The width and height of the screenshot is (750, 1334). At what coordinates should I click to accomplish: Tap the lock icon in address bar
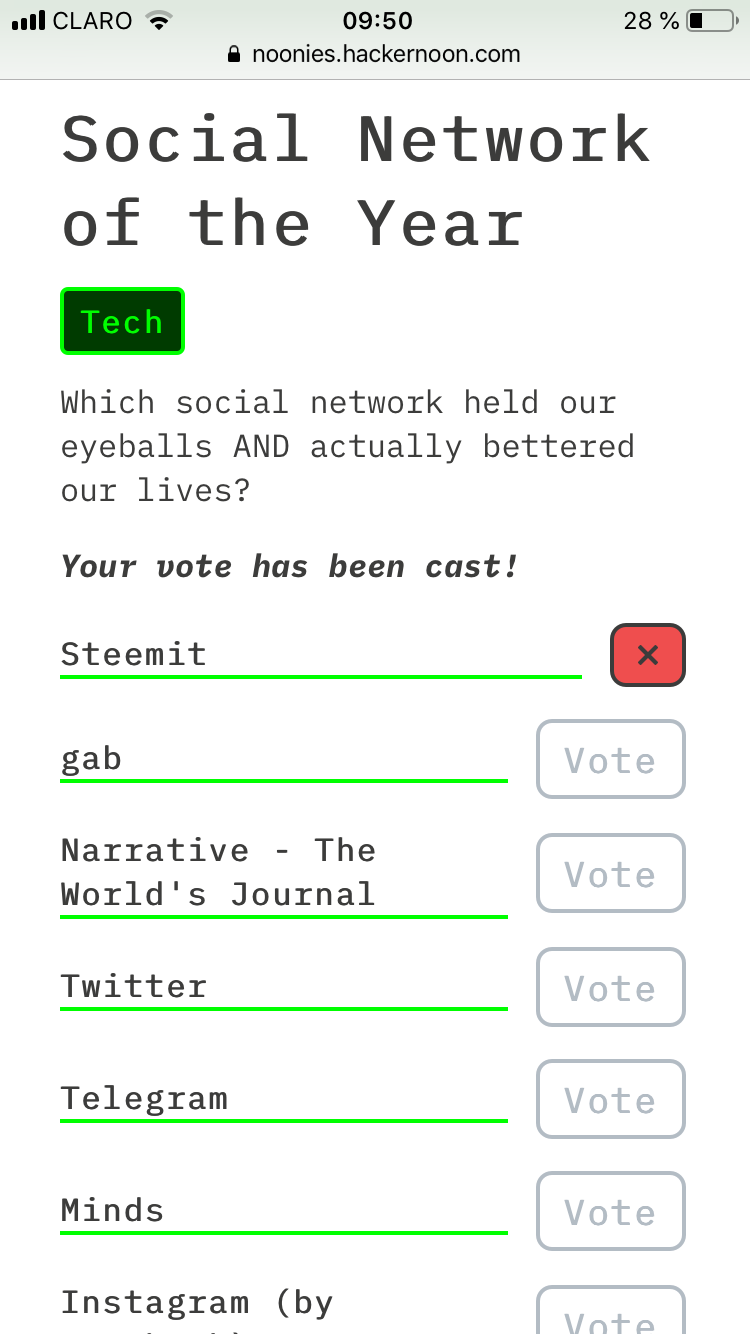tap(235, 54)
